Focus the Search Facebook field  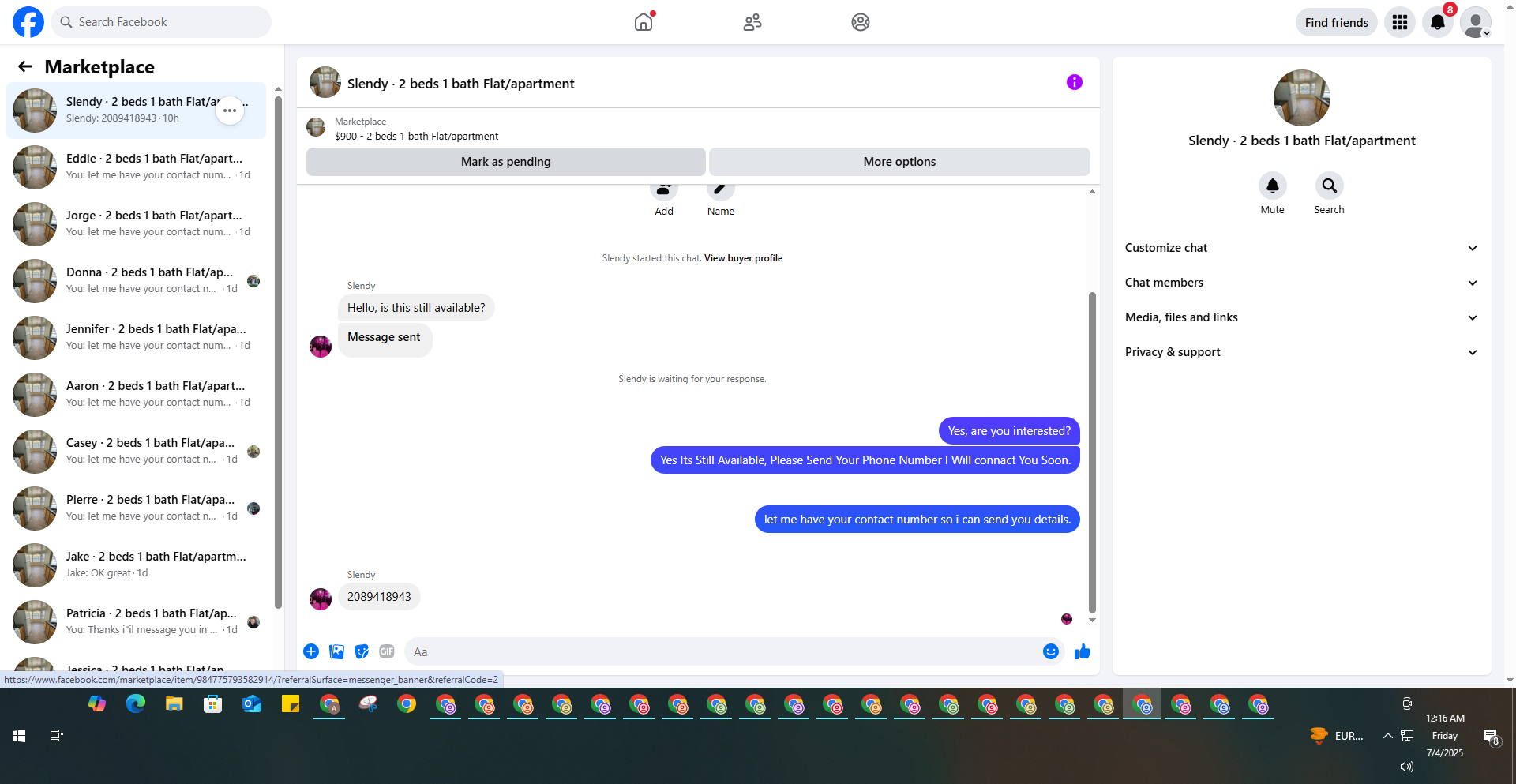point(161,22)
